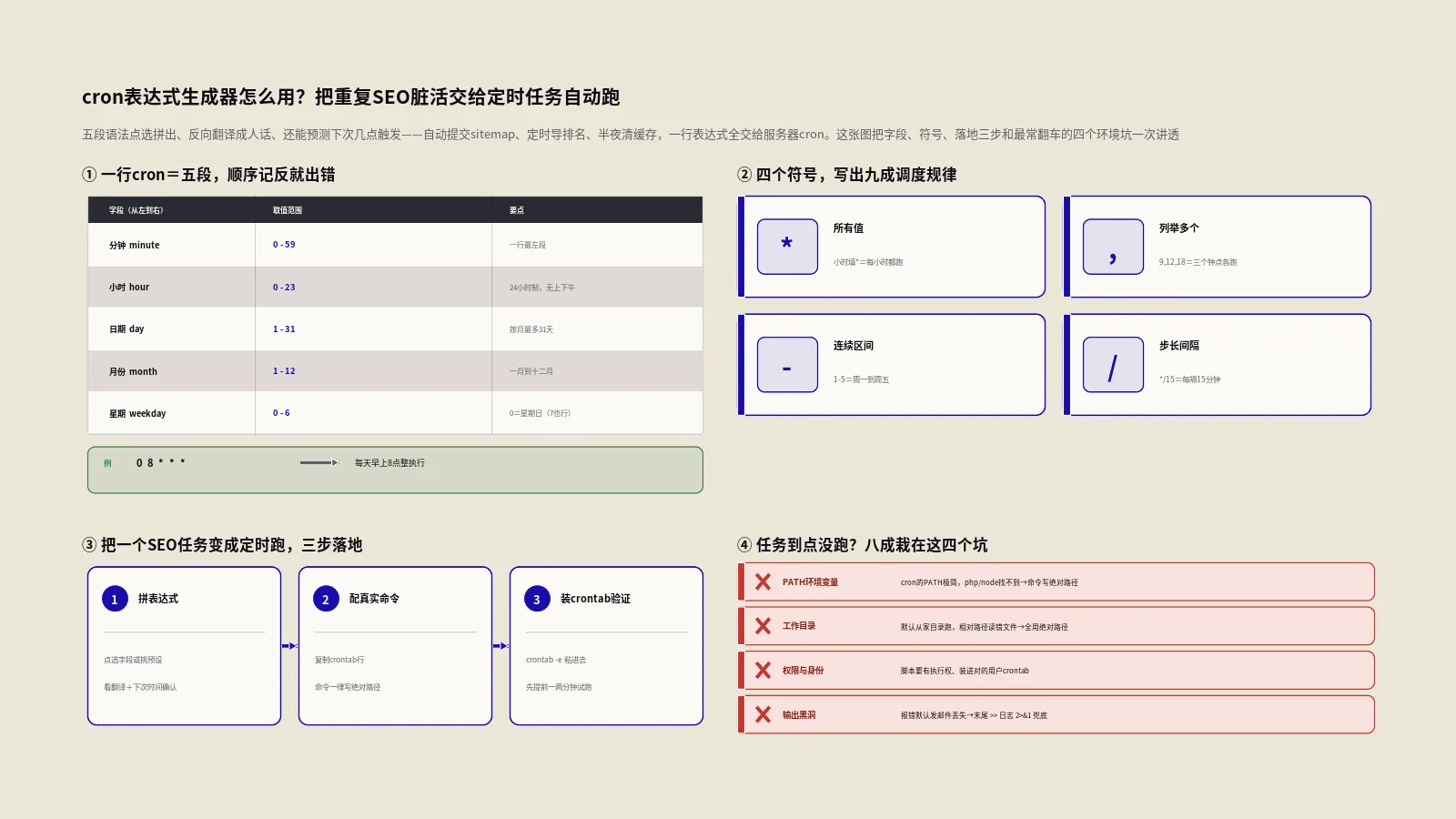The width and height of the screenshot is (1456, 819).
Task: Click the description 1-5=周一到周五
Action: 861,379
